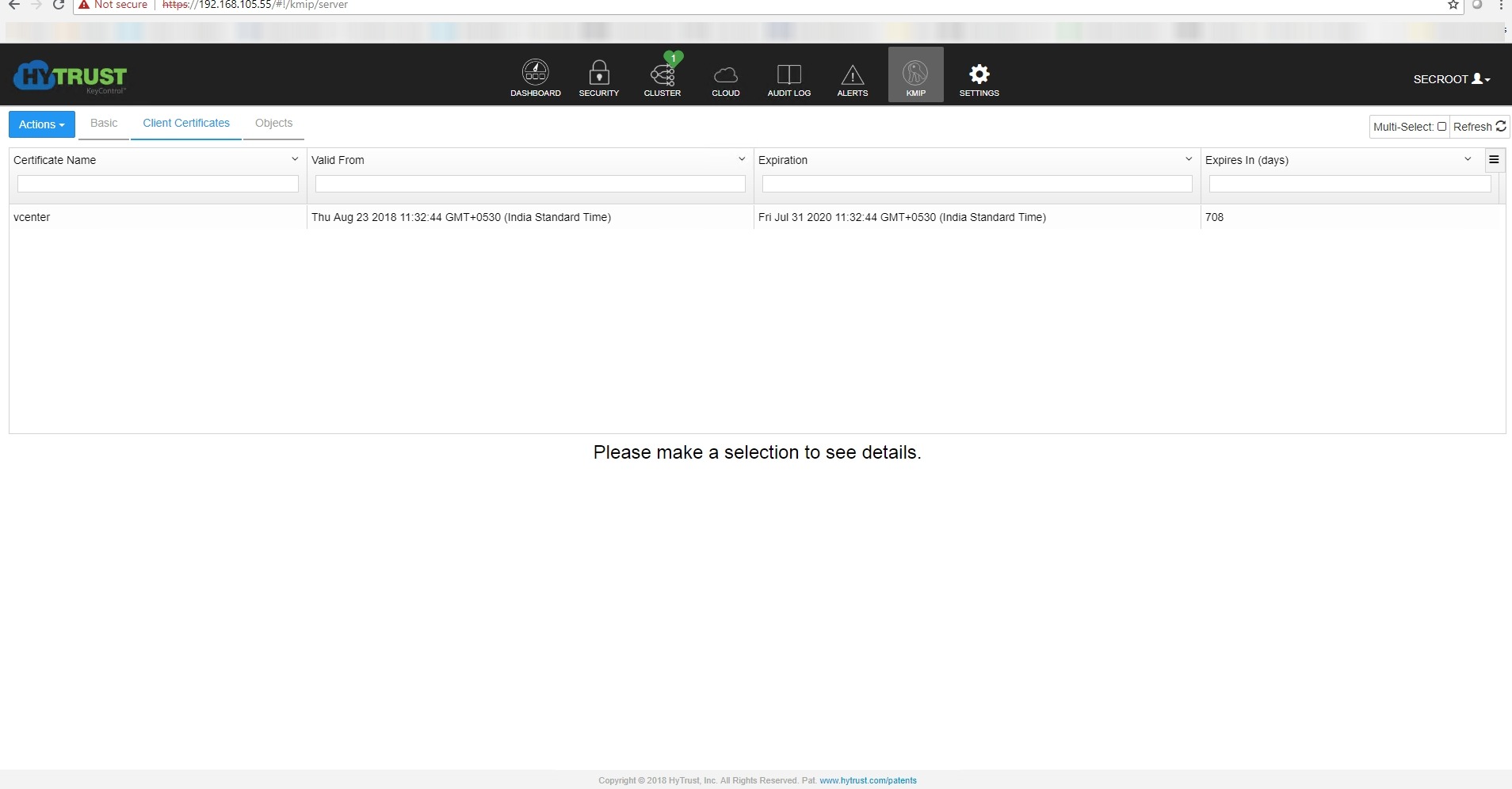This screenshot has width=1512, height=789.
Task: Bookmark this page with star icon
Action: click(x=1453, y=5)
